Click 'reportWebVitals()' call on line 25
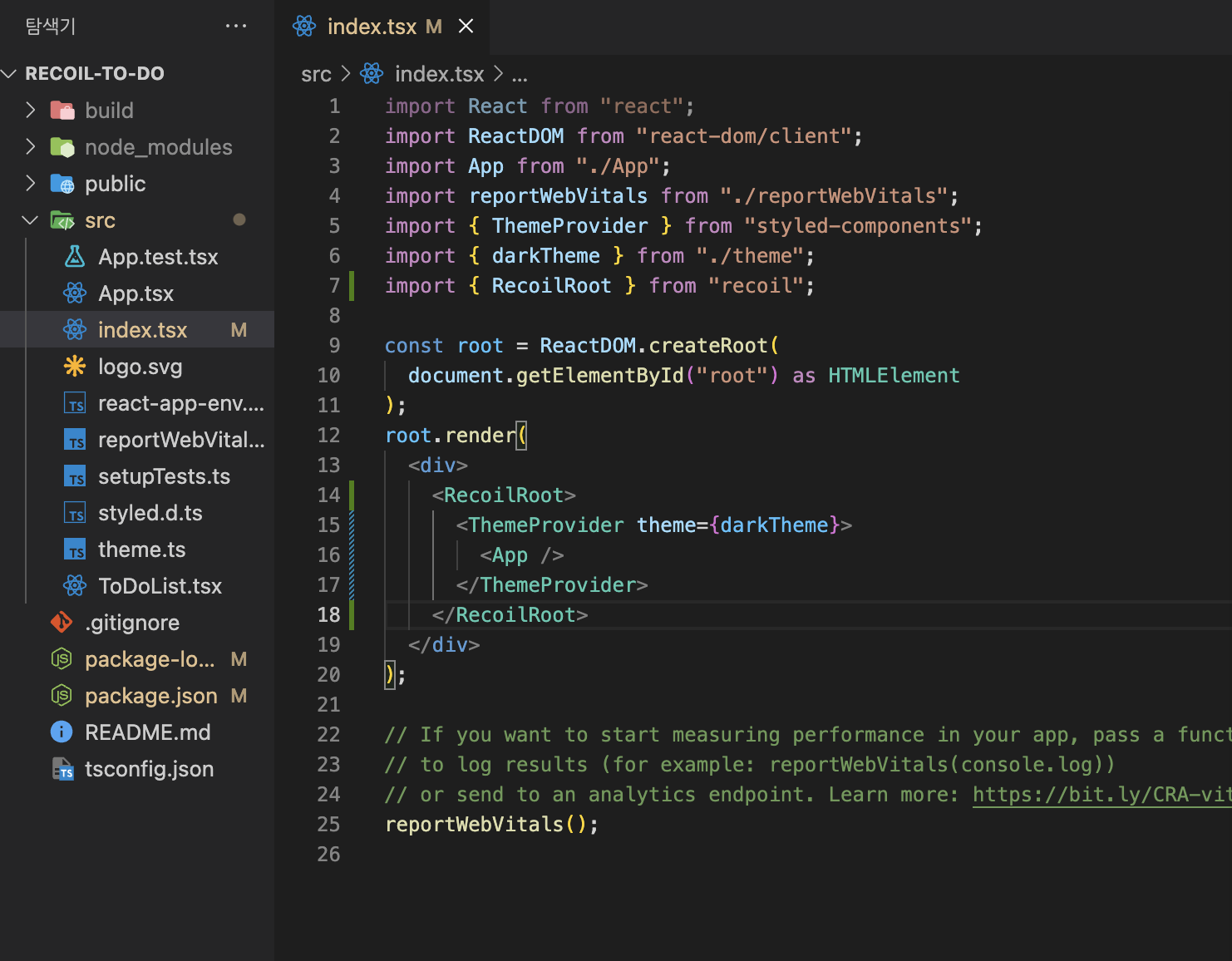1232x961 pixels. click(x=486, y=825)
